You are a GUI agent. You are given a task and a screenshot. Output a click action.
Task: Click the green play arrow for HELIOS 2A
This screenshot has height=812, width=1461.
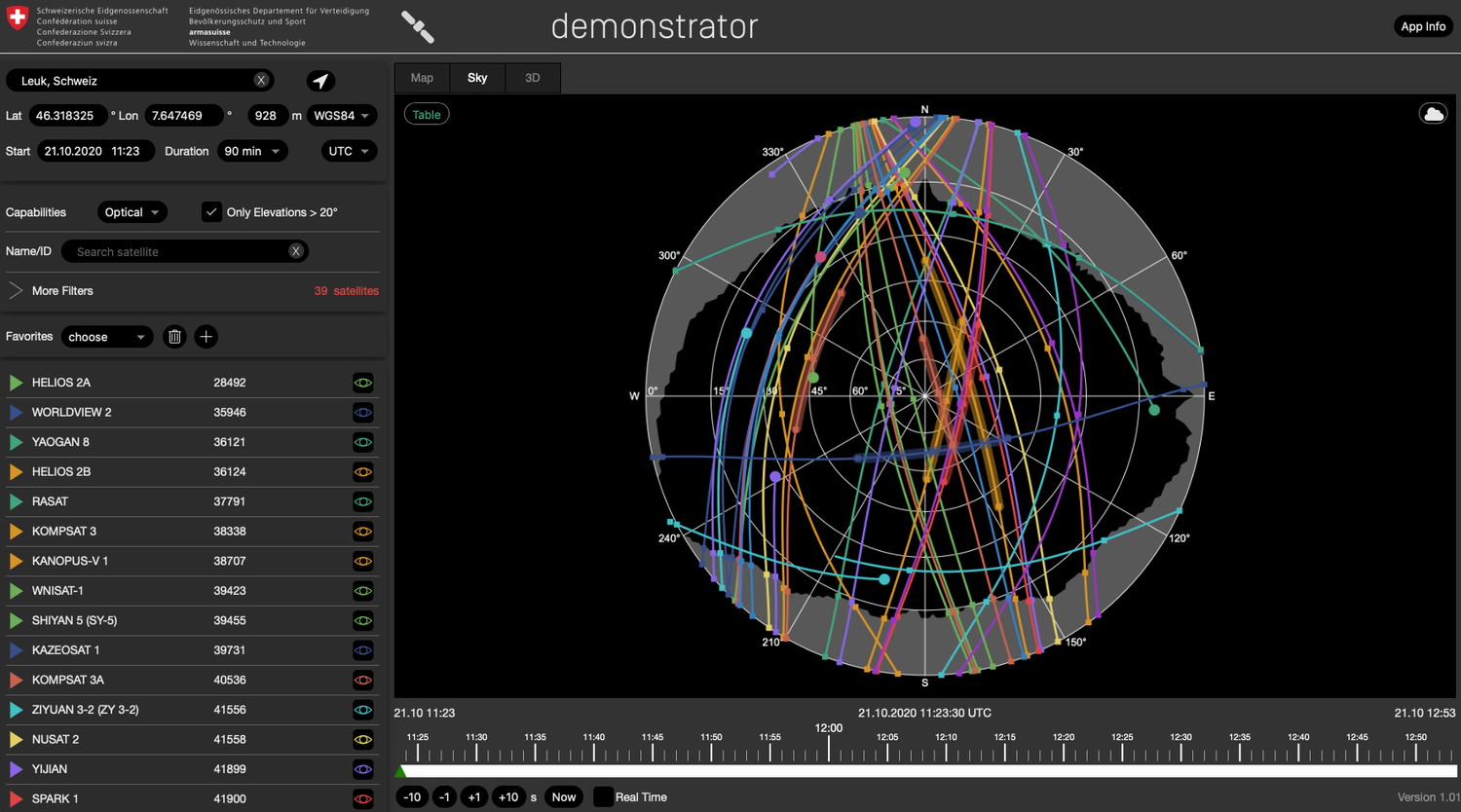coord(16,383)
